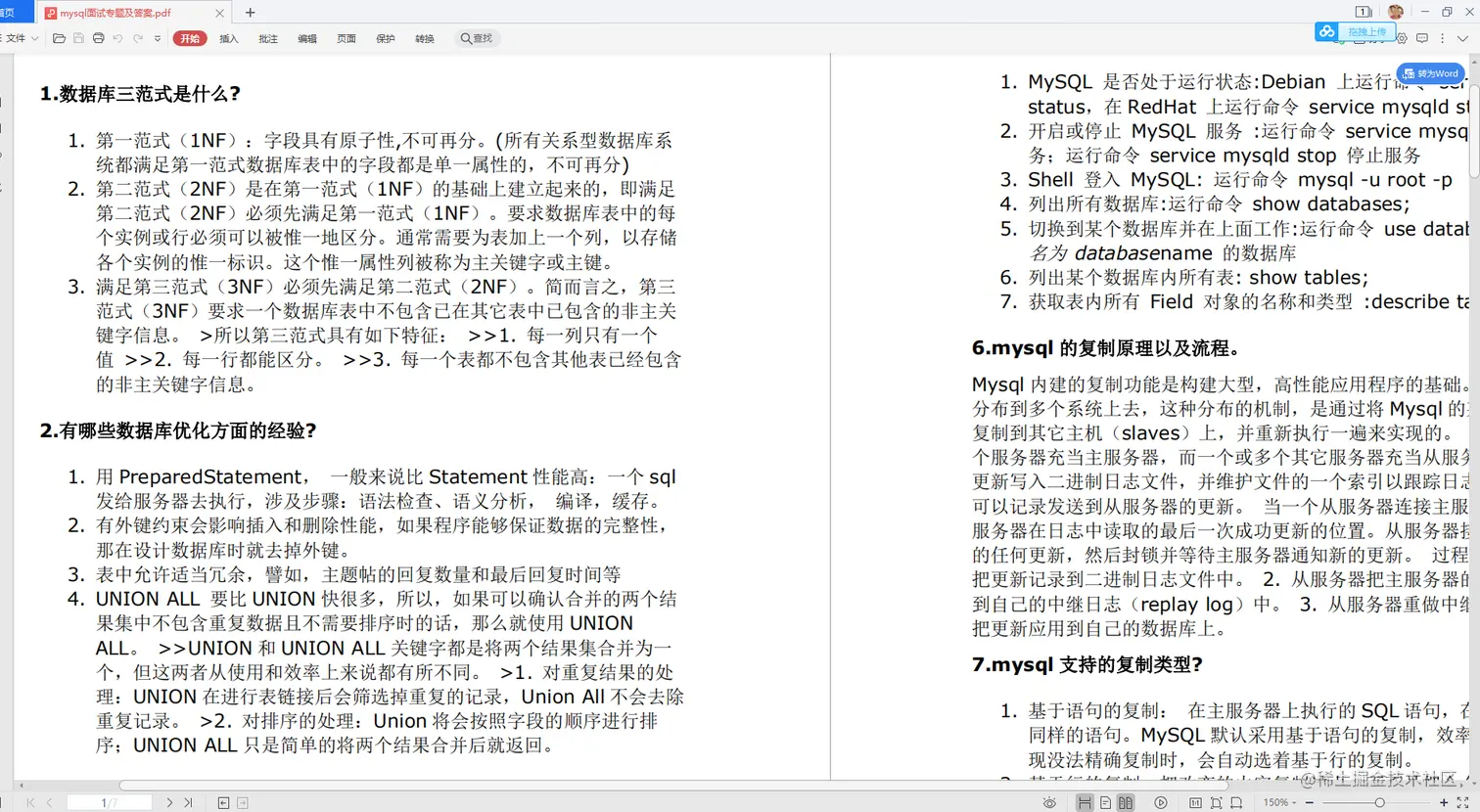Start slideshow play button

pos(1161,802)
